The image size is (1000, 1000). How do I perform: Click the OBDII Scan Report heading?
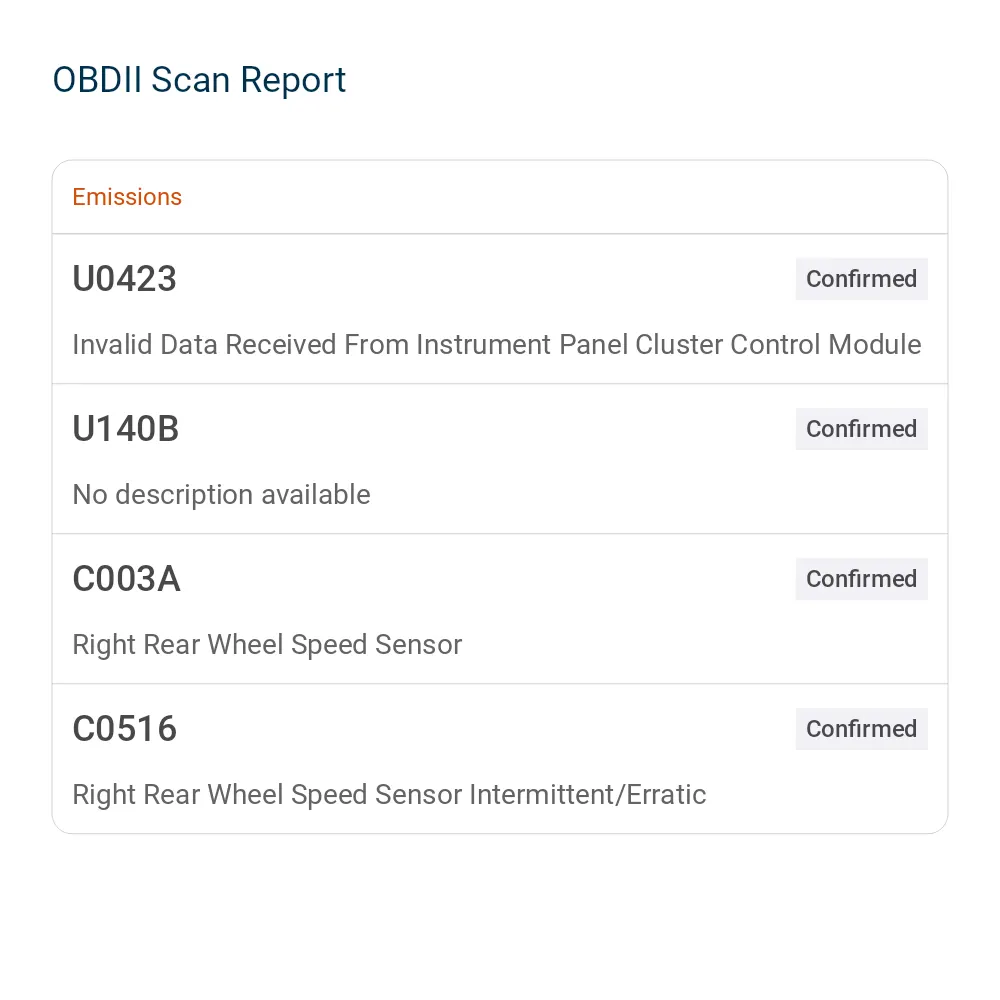199,80
